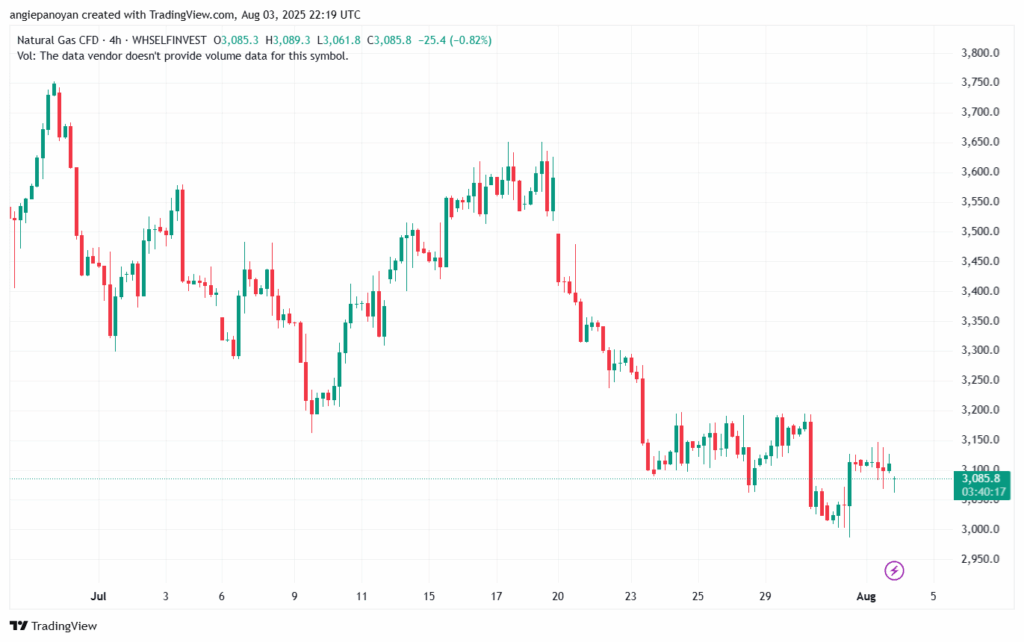The height and width of the screenshot is (642, 1024).
Task: Click the 3,700.0 price axis label
Action: tap(980, 112)
